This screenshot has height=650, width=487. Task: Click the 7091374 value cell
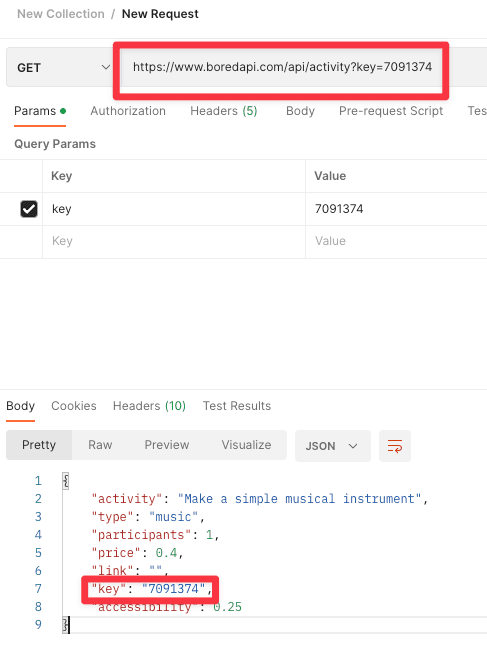pyautogui.click(x=396, y=209)
